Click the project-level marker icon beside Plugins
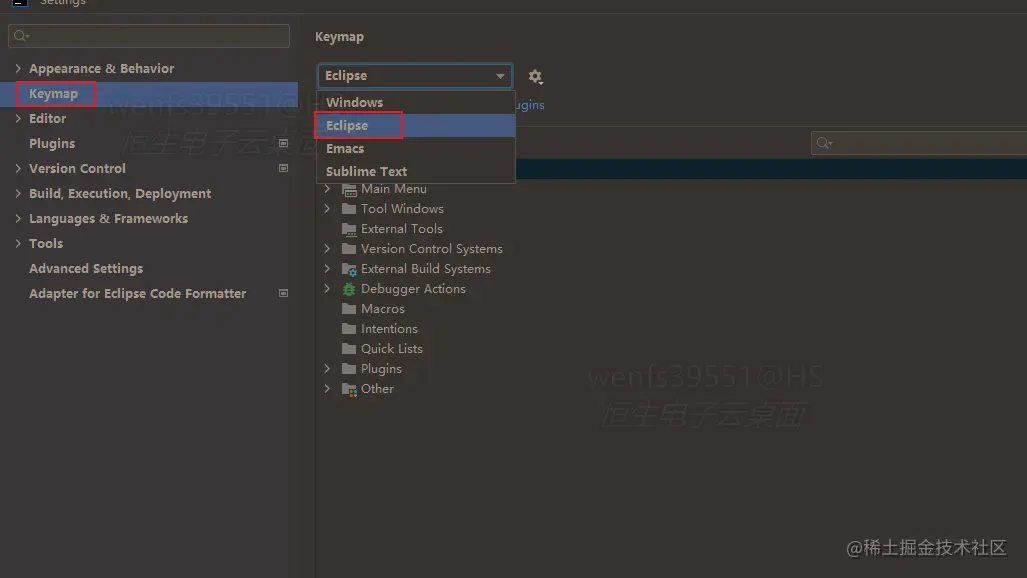Screen dimensions: 1027x578 click(x=284, y=144)
